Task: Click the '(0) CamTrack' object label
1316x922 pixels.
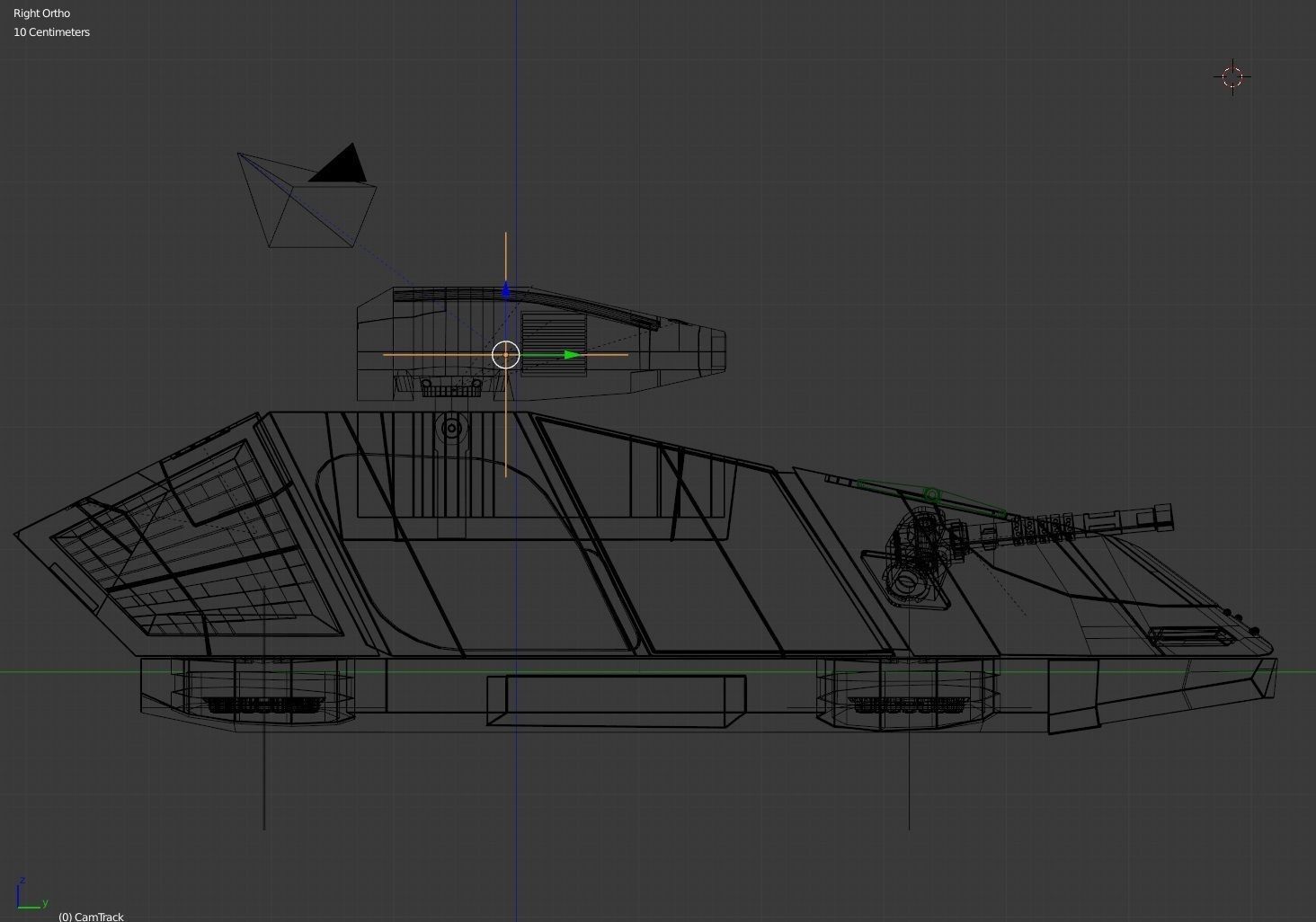Action: pos(91,917)
